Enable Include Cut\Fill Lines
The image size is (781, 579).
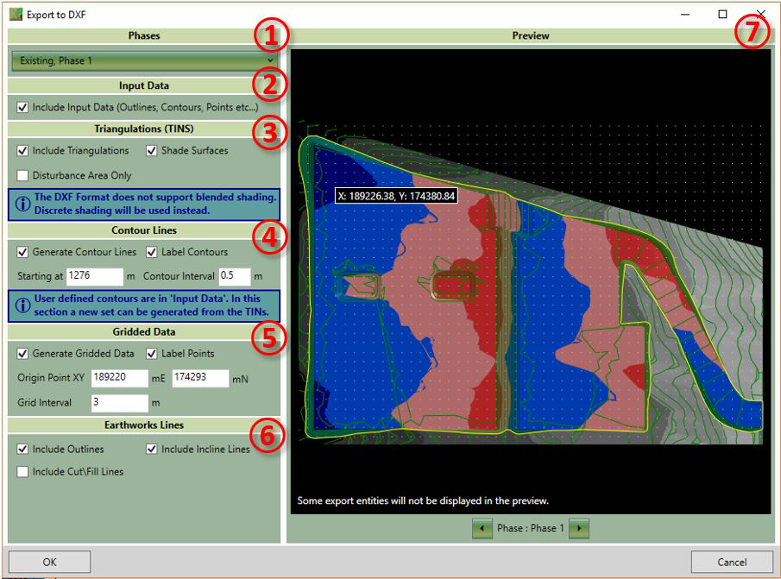23,471
